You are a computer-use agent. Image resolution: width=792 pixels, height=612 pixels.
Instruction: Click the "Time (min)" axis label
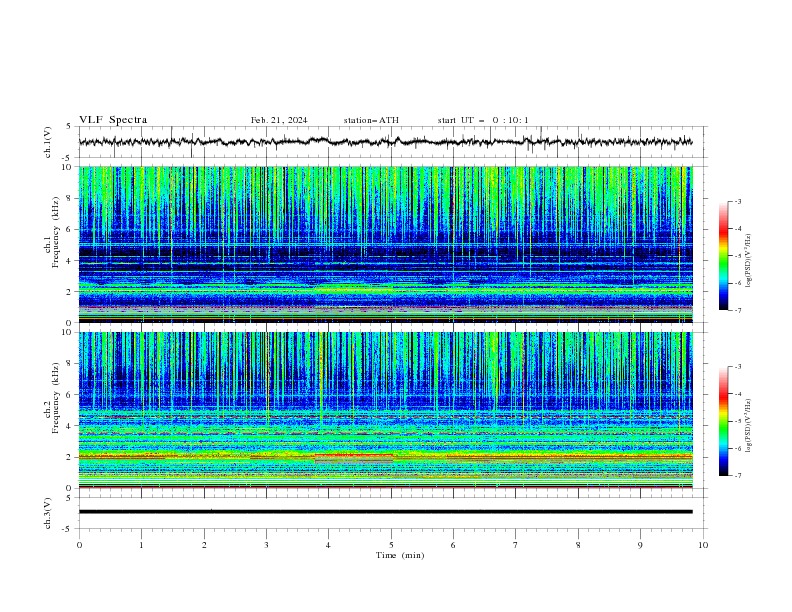(400, 555)
